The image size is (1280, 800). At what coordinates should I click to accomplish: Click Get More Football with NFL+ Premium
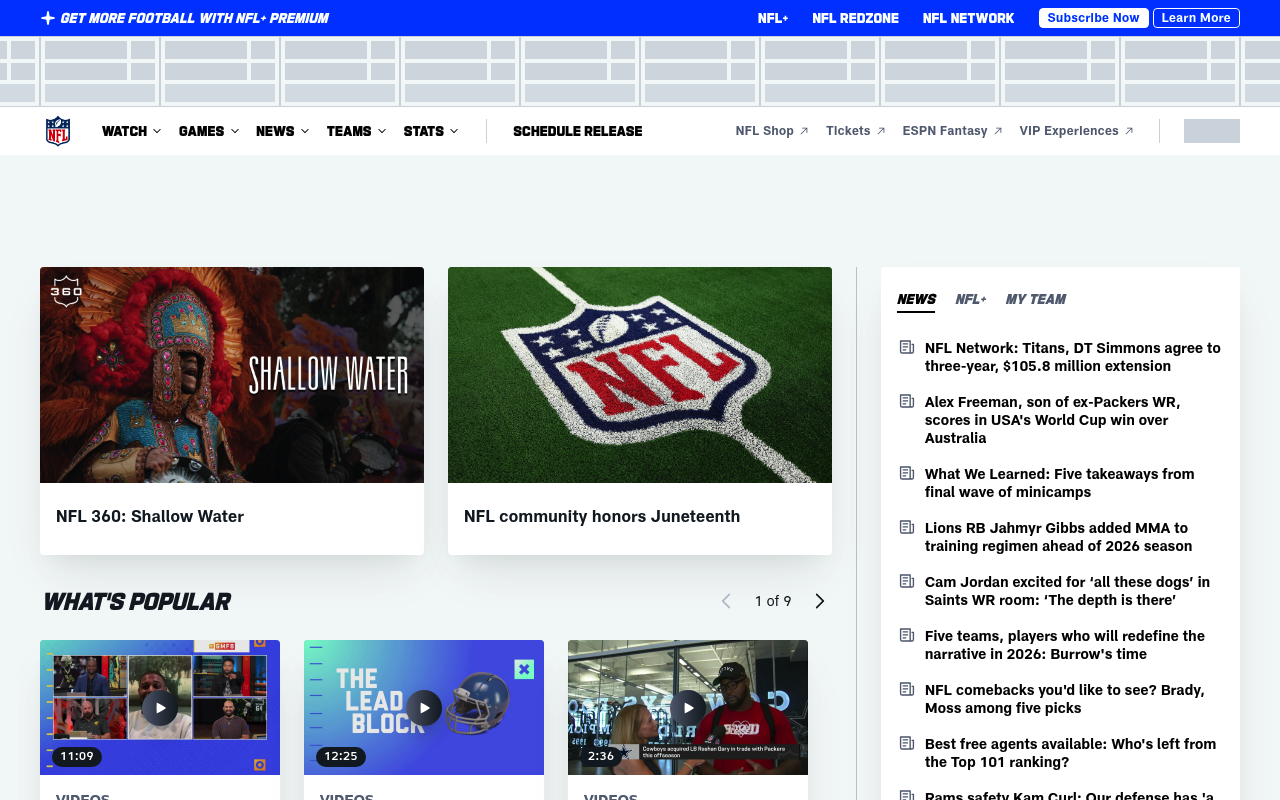(194, 18)
